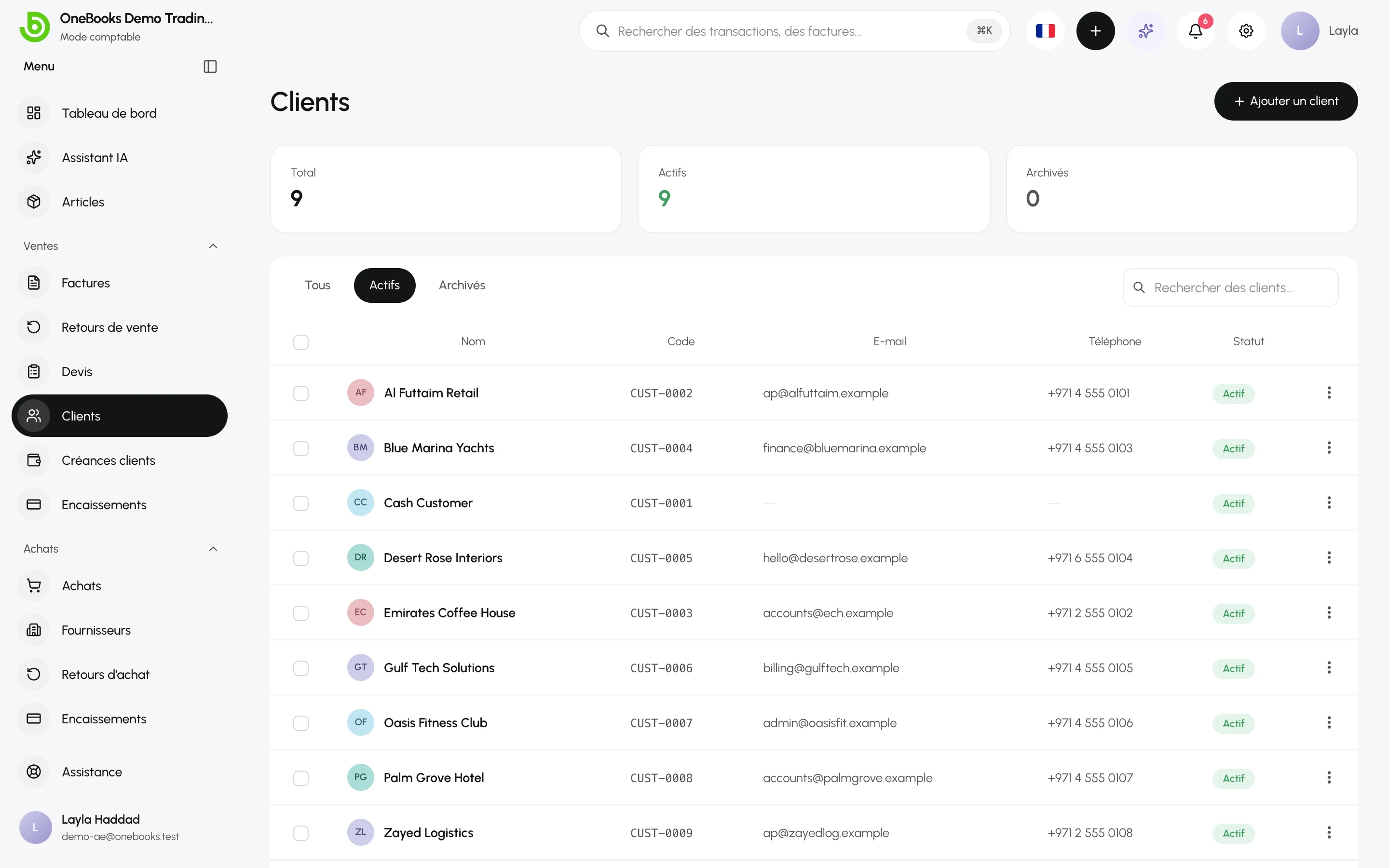Toggle the select-all checkbox in table header
1389x868 pixels.
click(x=301, y=342)
